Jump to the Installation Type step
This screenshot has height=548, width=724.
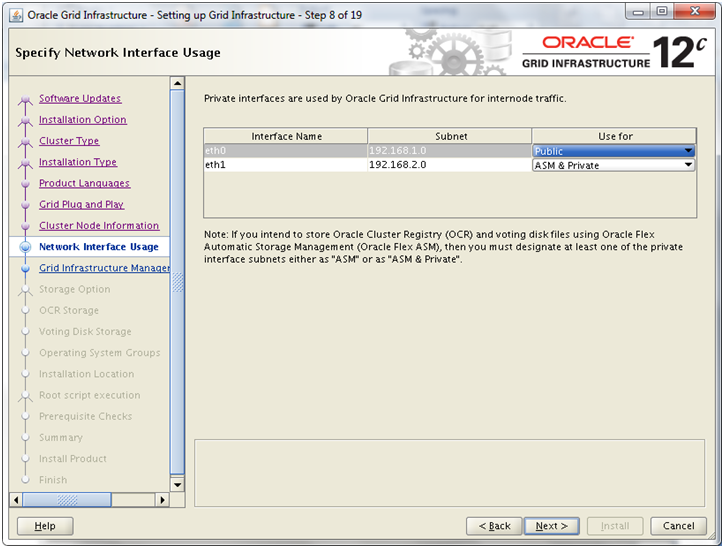[78, 162]
